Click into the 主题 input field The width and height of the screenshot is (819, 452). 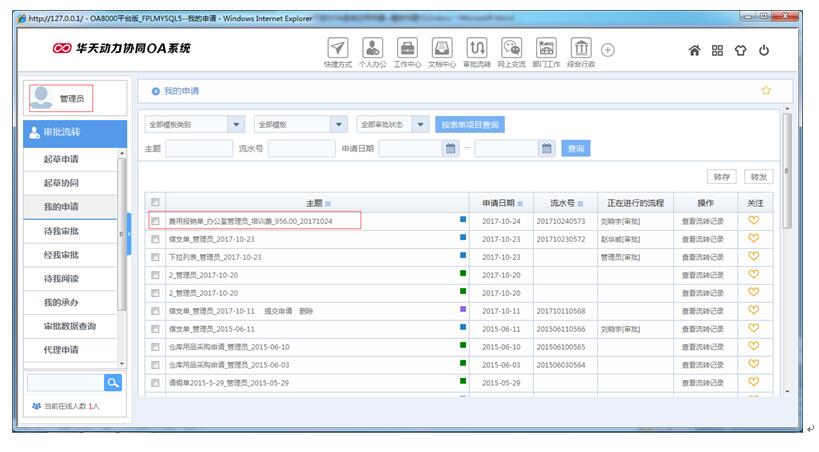coord(199,148)
